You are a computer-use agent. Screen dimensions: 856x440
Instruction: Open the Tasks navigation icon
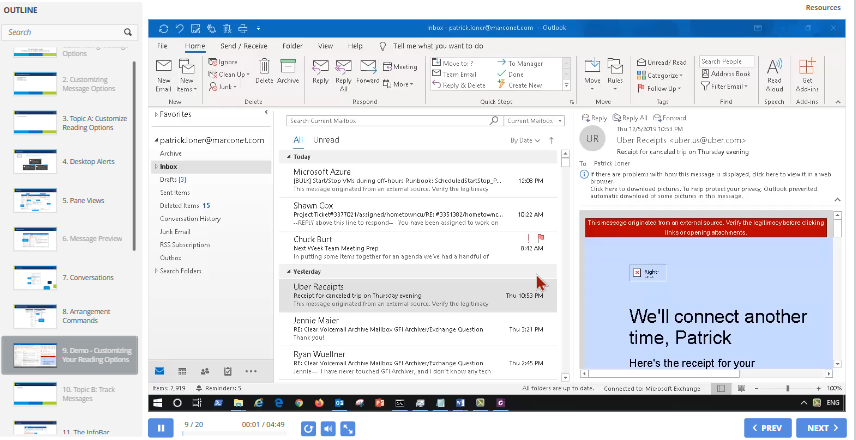[x=228, y=371]
